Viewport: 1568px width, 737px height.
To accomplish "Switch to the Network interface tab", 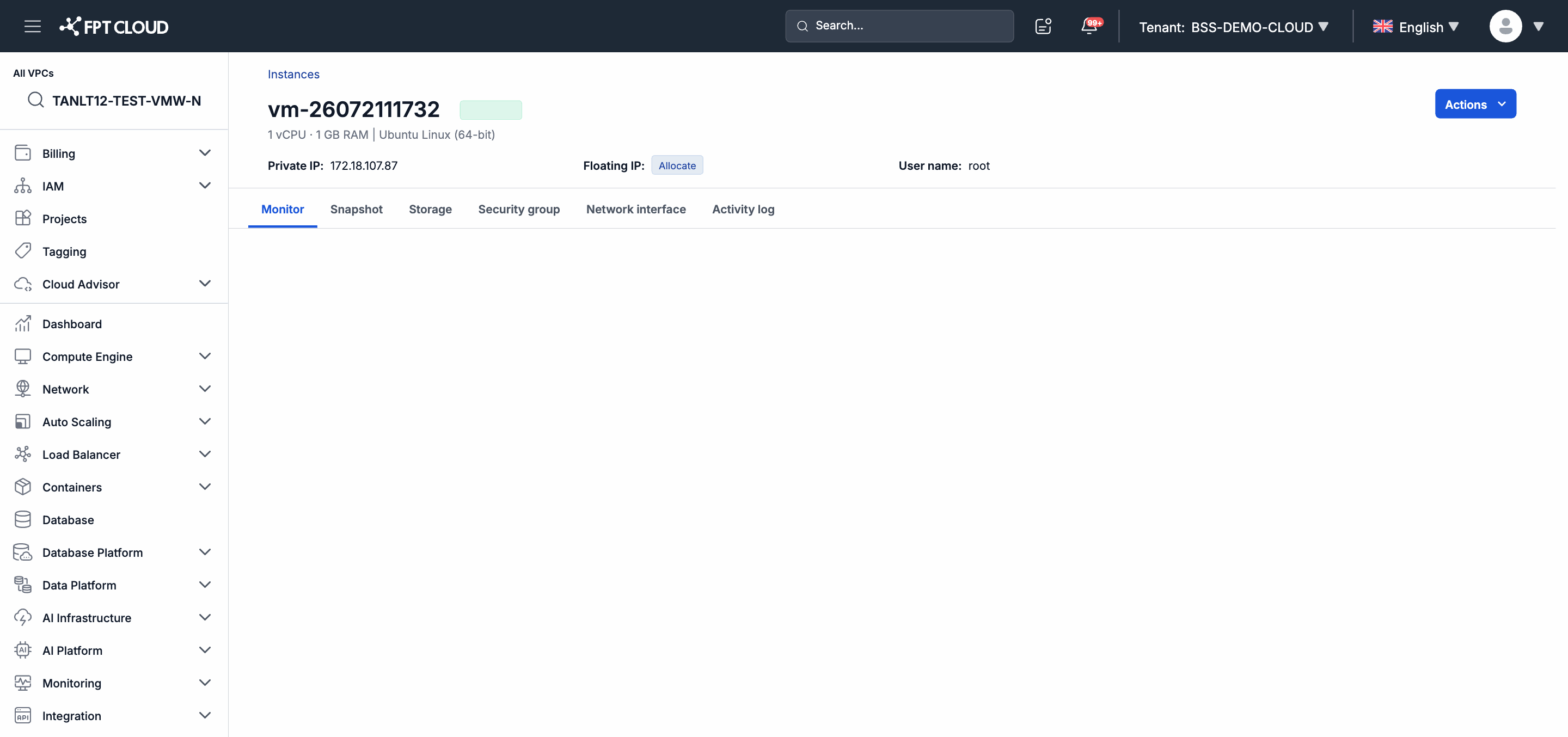I will 636,209.
